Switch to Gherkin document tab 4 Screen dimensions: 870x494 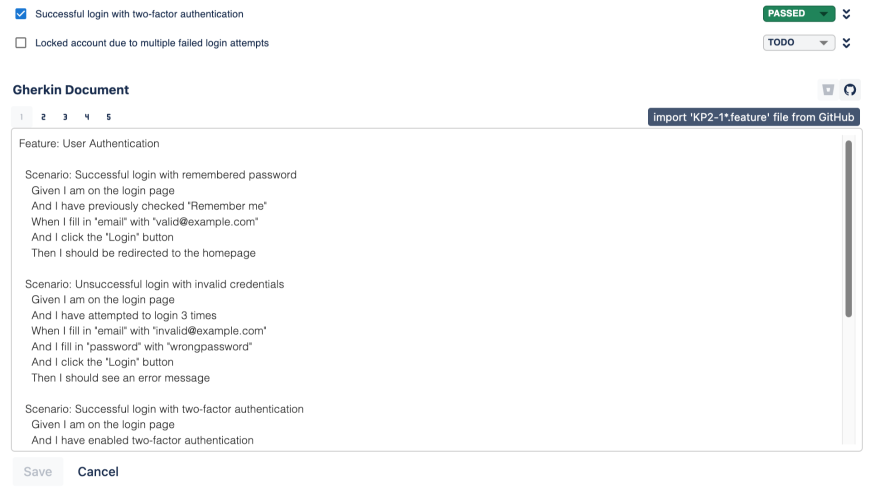(x=87, y=117)
